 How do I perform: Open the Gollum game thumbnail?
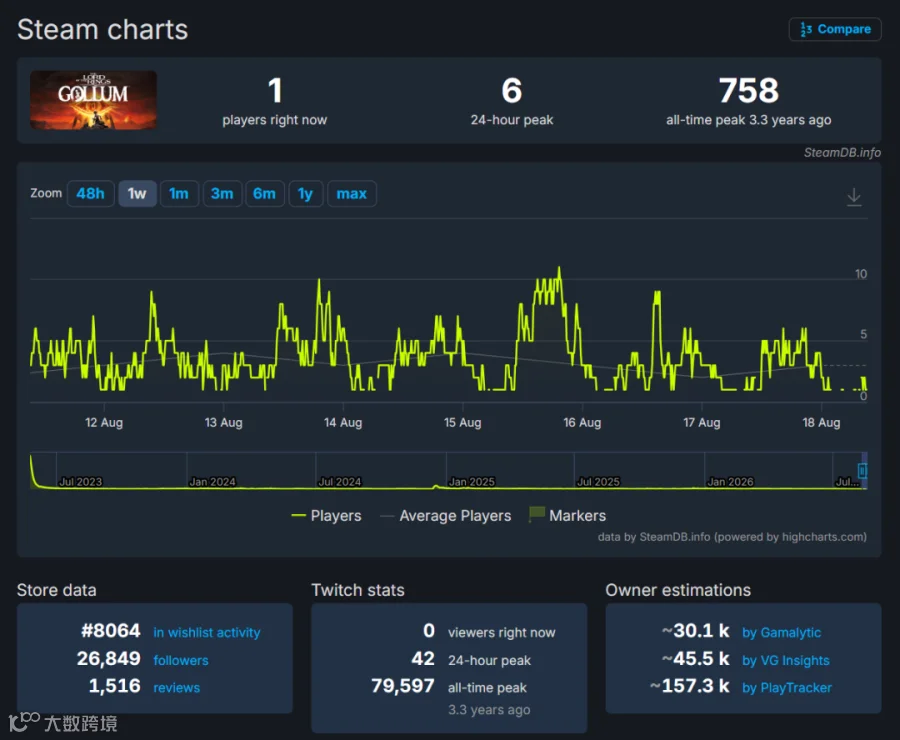[x=94, y=100]
